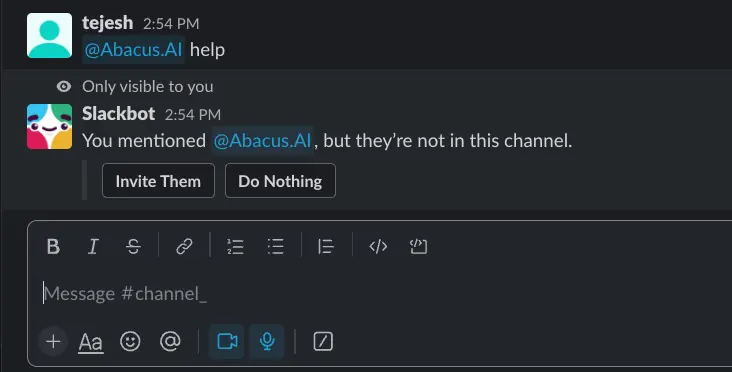The height and width of the screenshot is (372, 732).
Task: Start a bulleted list
Action: pos(275,246)
